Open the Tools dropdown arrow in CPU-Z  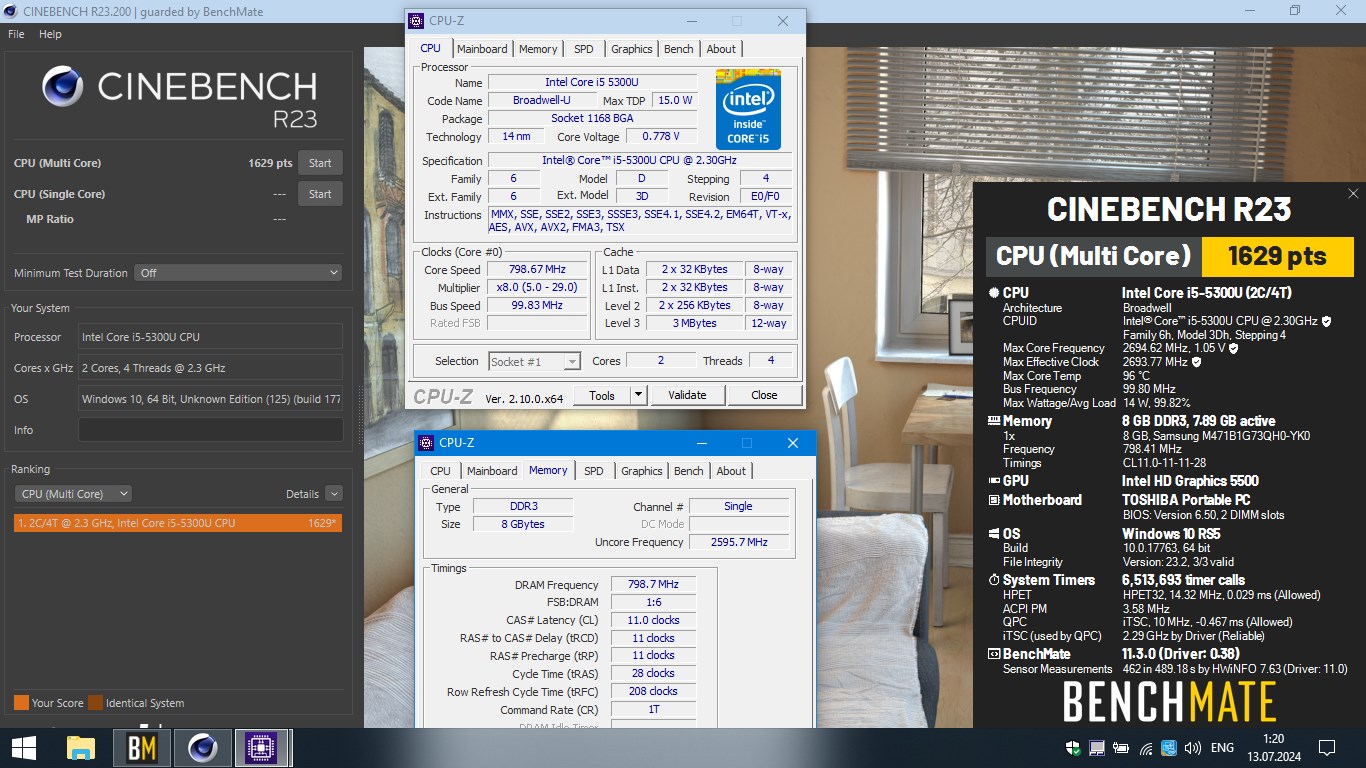(x=639, y=395)
